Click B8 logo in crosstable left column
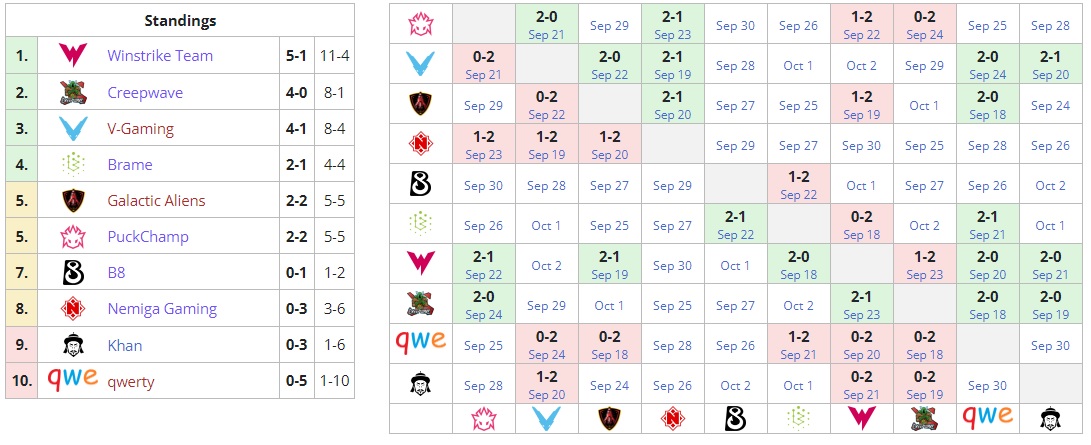The image size is (1091, 445). (x=421, y=185)
